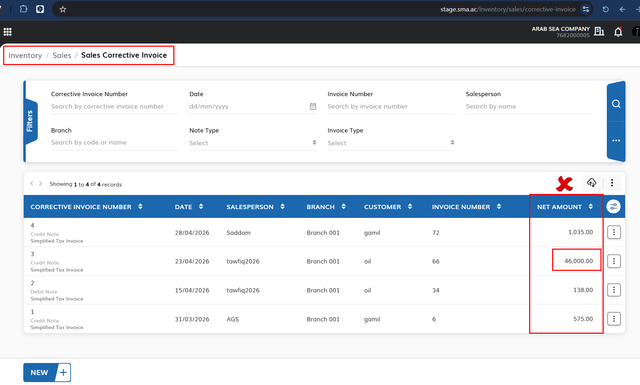The image size is (640, 385).
Task: Go to Inventory breadcrumb
Action: click(25, 56)
